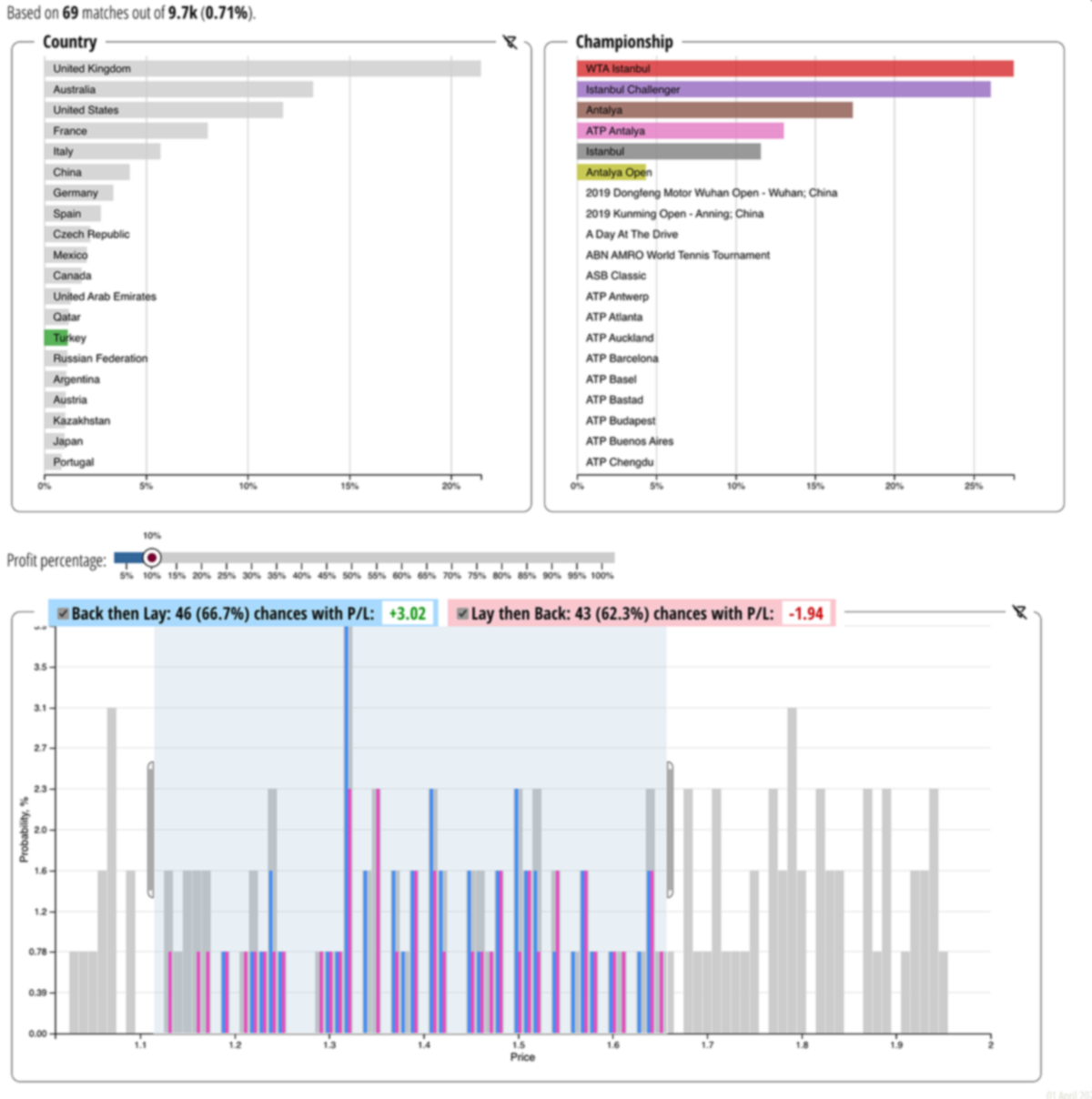Screen dimensions: 1092x1099
Task: Clear the Country chart filter icon
Action: tap(510, 42)
